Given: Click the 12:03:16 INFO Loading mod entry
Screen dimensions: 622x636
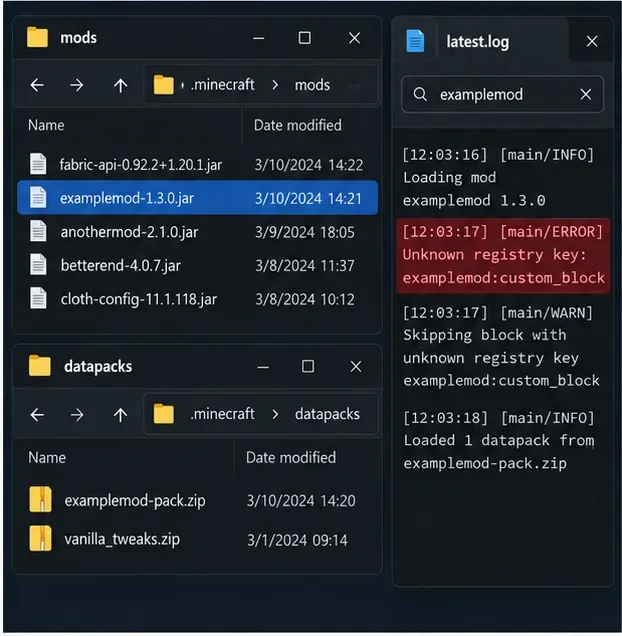Looking at the screenshot, I should [x=498, y=178].
